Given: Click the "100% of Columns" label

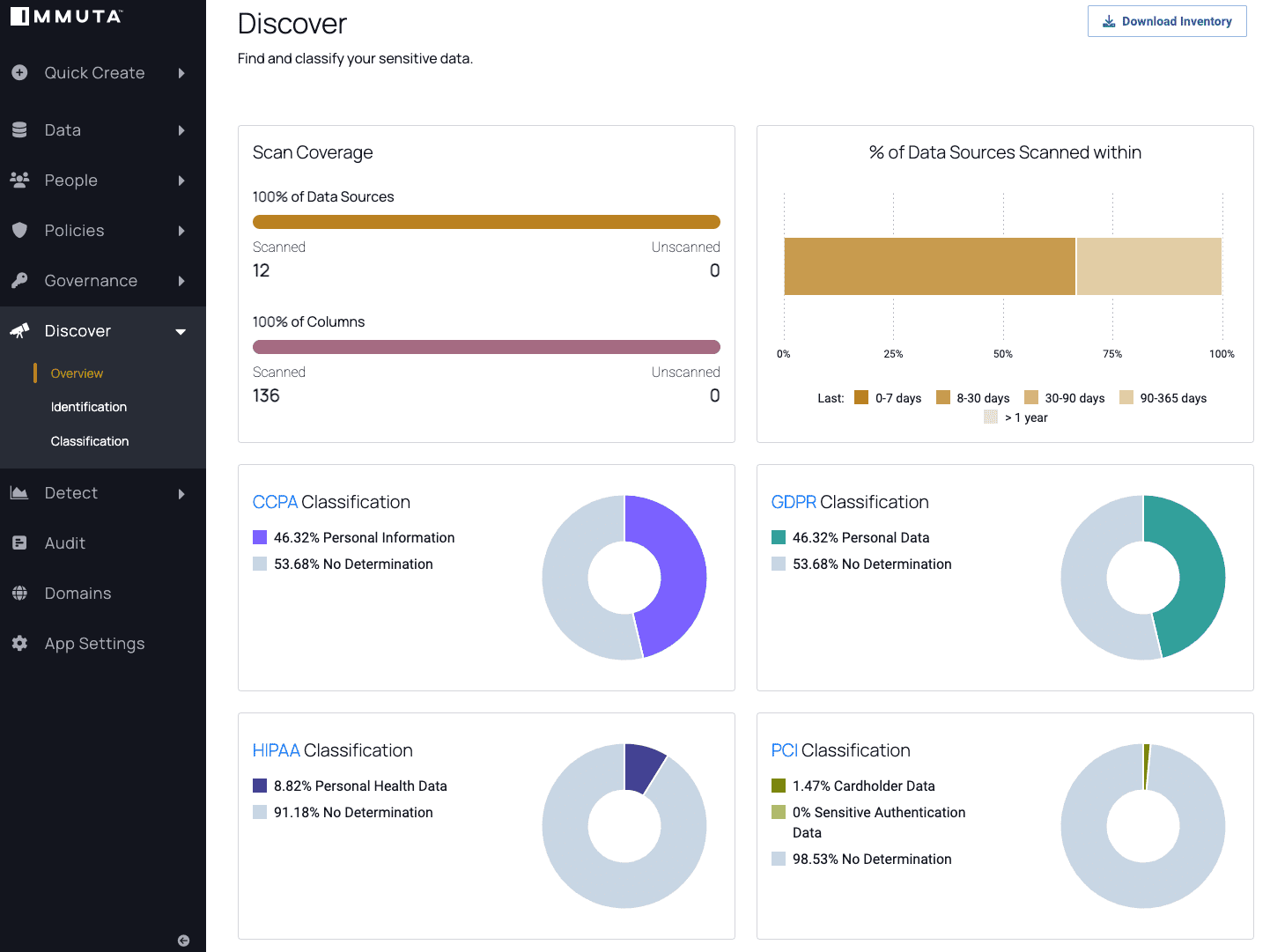Looking at the screenshot, I should [x=308, y=321].
